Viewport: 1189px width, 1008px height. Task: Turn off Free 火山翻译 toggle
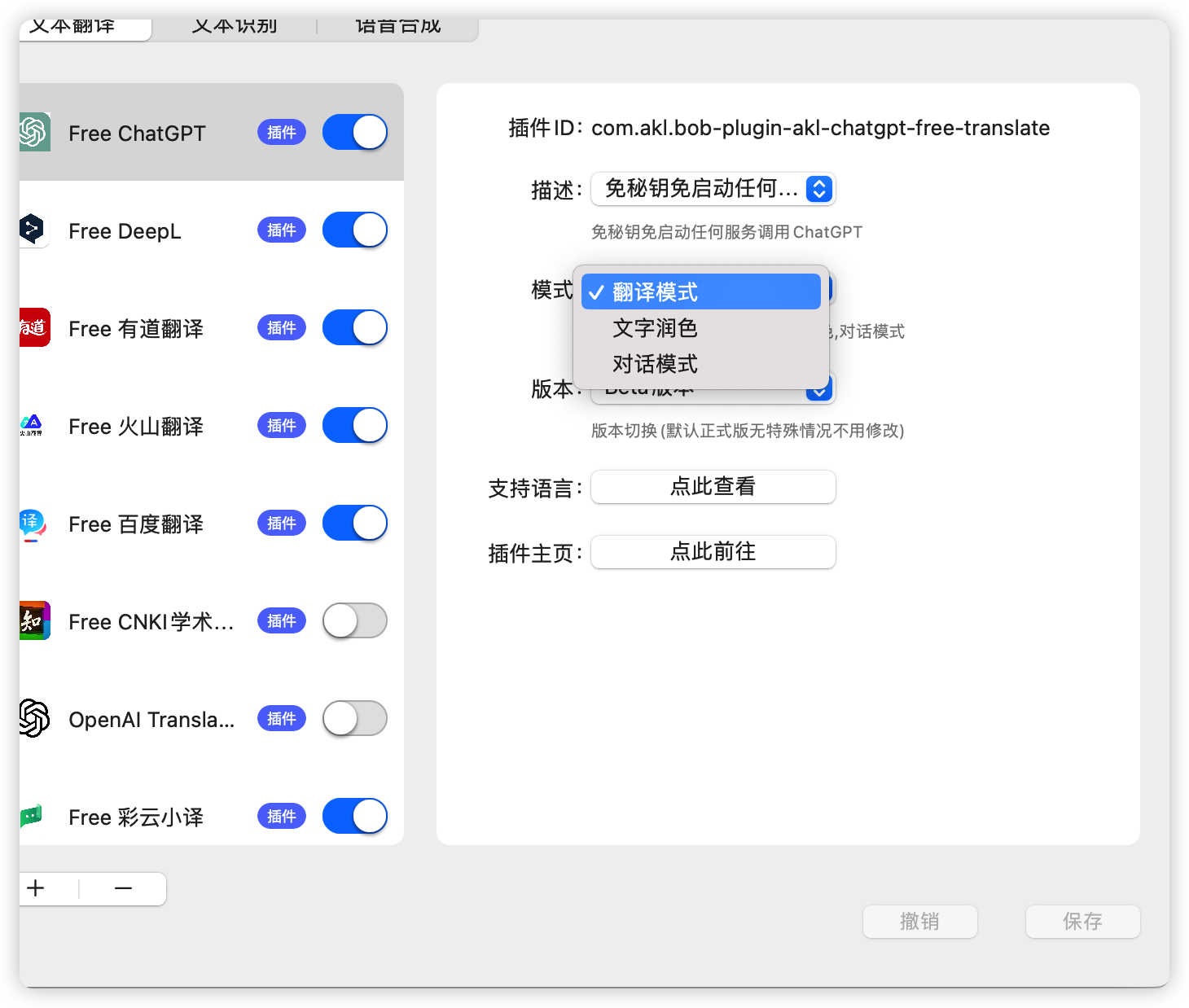[x=355, y=425]
